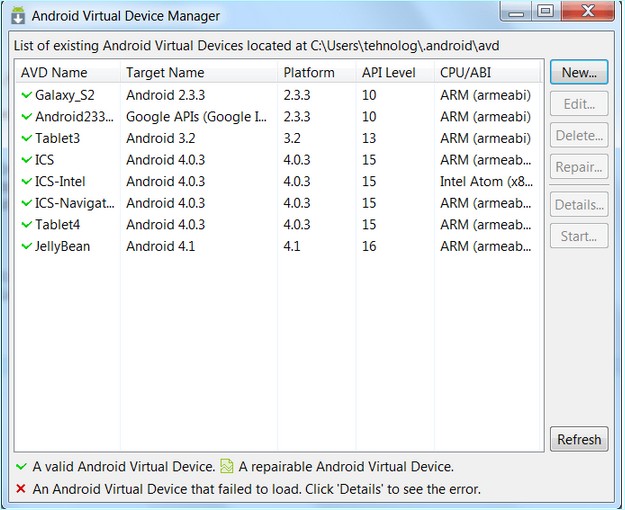The height and width of the screenshot is (510, 625).
Task: Click the Repair... button
Action: click(579, 167)
